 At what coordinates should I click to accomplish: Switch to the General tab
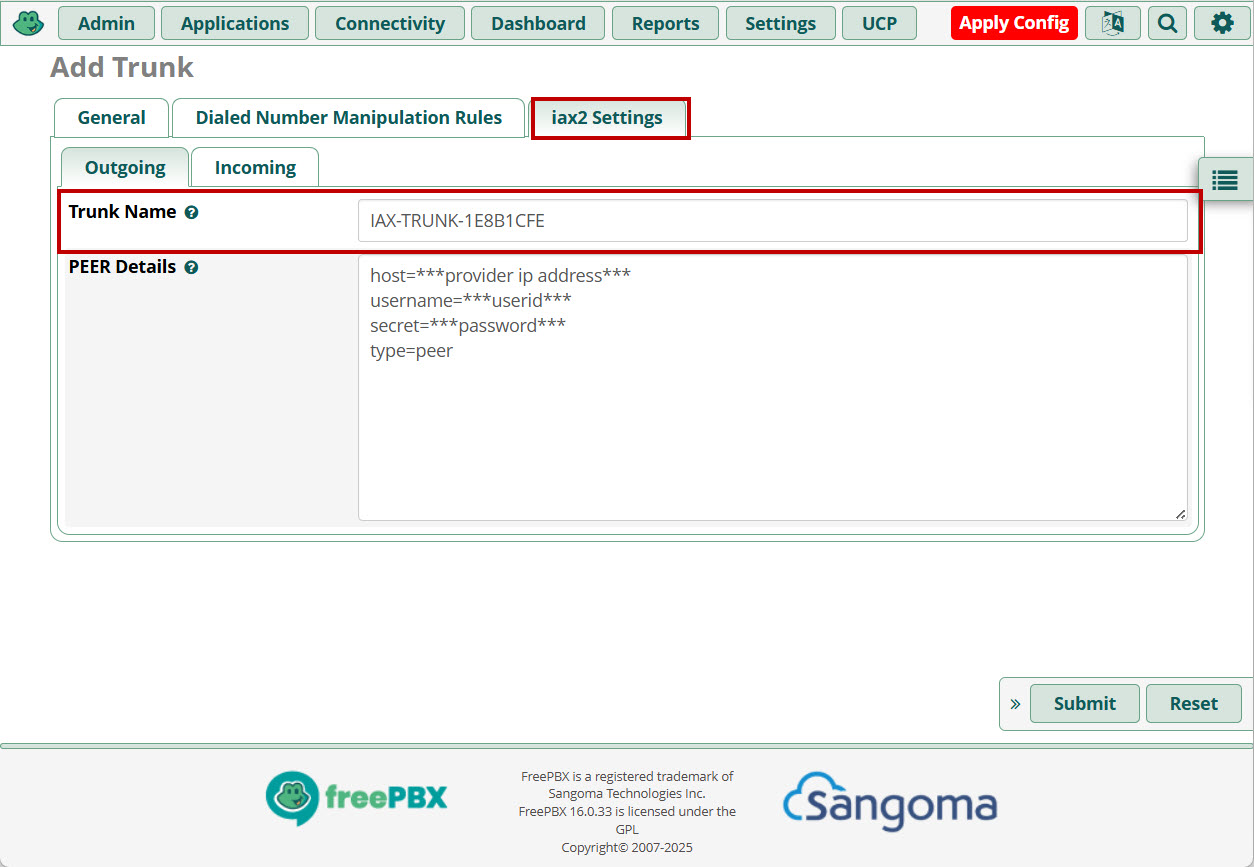[111, 118]
